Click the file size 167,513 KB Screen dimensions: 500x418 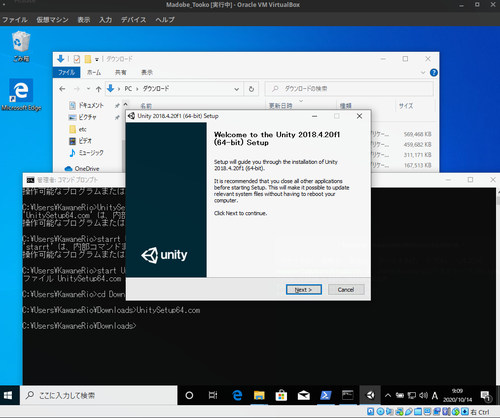click(417, 165)
